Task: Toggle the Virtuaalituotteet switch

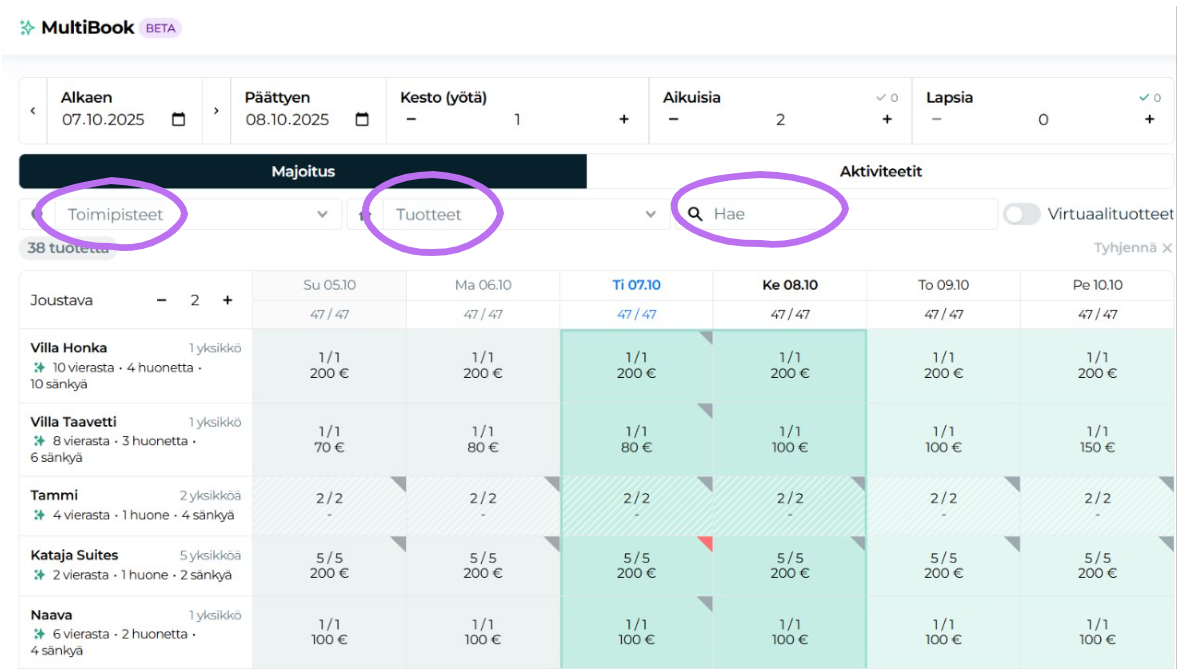Action: click(x=1022, y=214)
